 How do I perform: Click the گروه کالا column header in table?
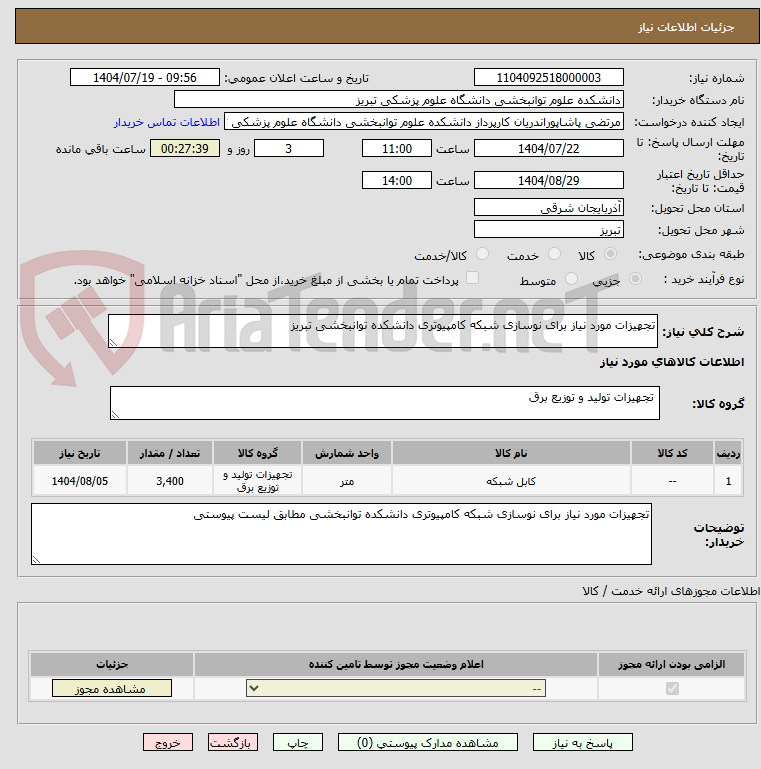point(257,453)
